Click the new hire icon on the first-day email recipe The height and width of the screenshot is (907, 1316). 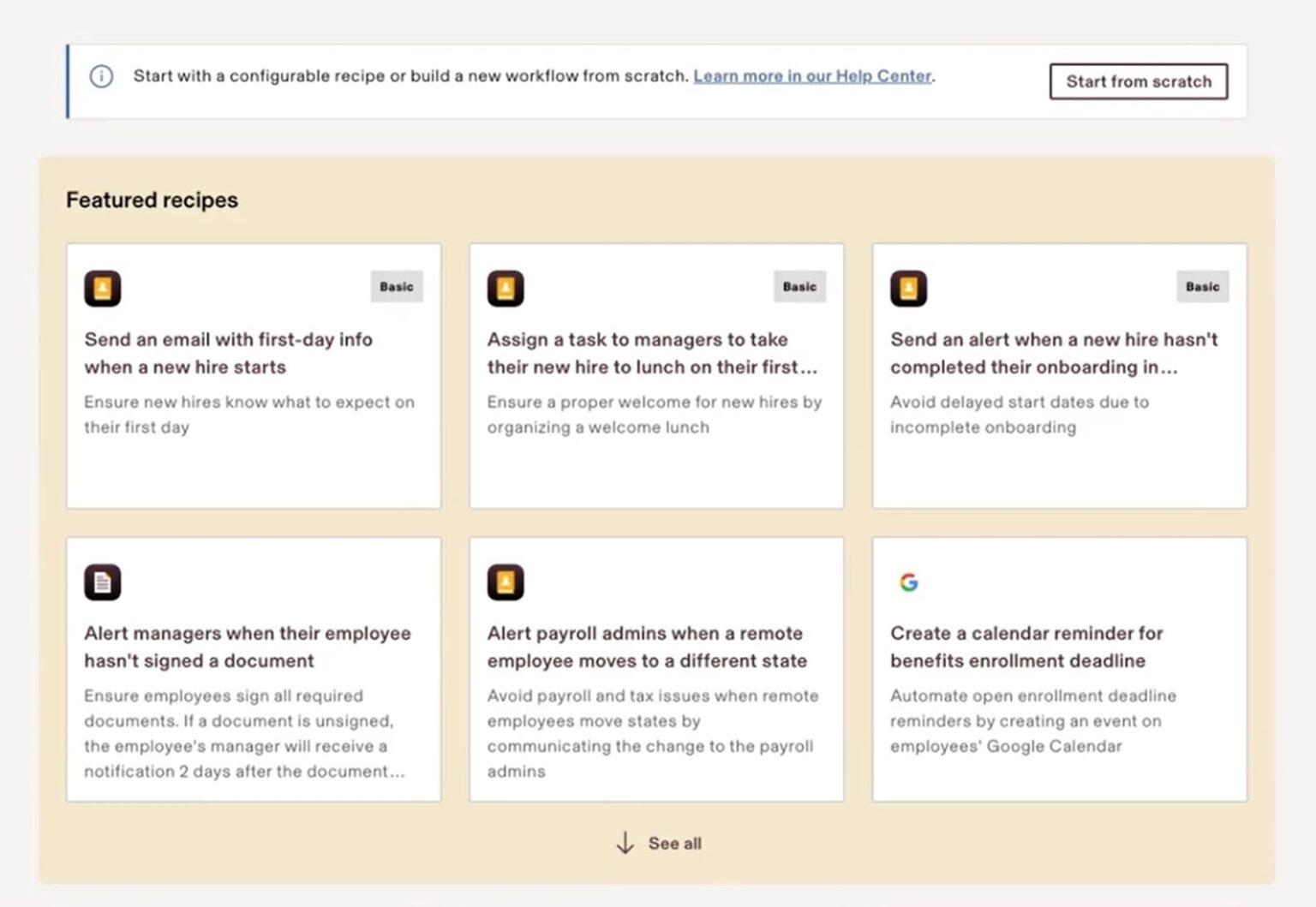[x=102, y=289]
